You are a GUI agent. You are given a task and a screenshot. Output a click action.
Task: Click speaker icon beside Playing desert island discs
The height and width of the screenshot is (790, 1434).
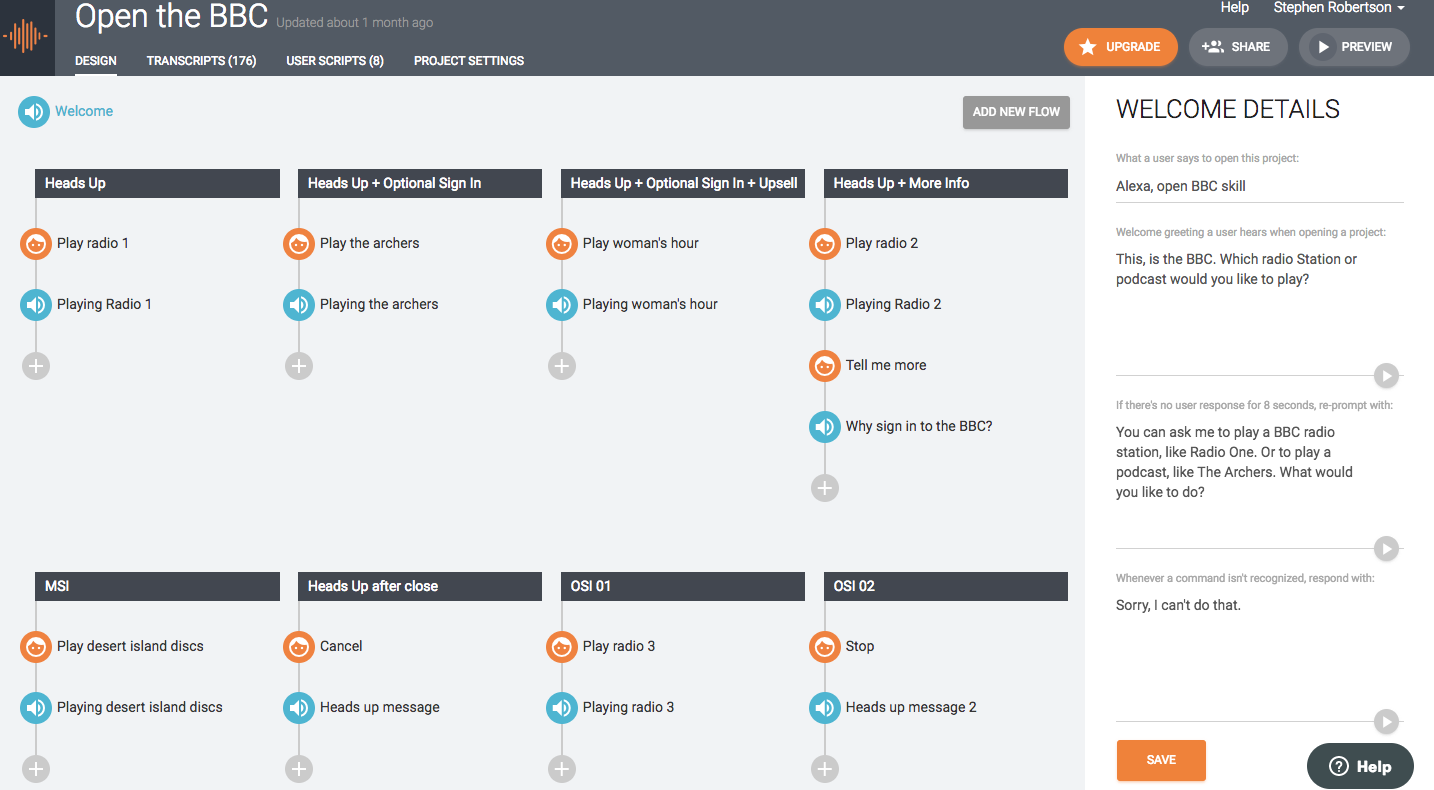pyautogui.click(x=36, y=707)
